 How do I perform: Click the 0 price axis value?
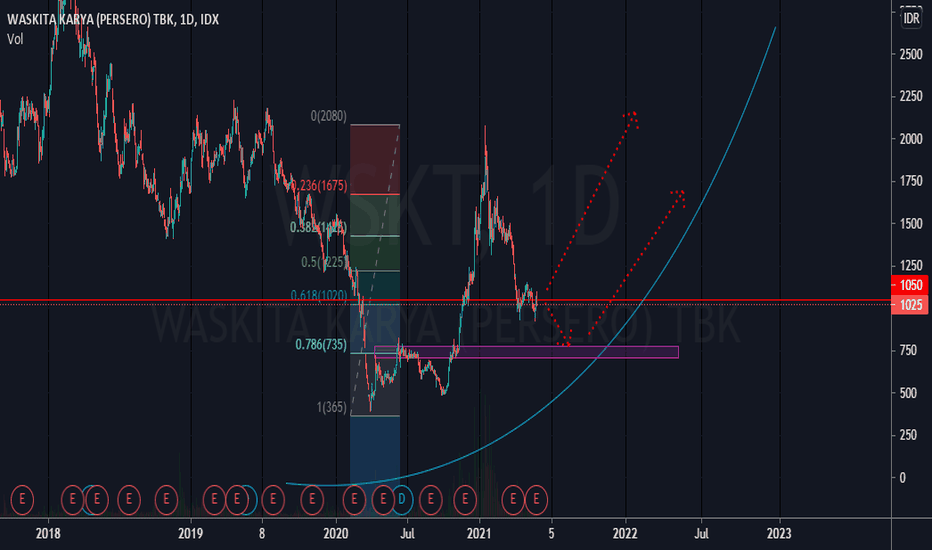click(903, 477)
